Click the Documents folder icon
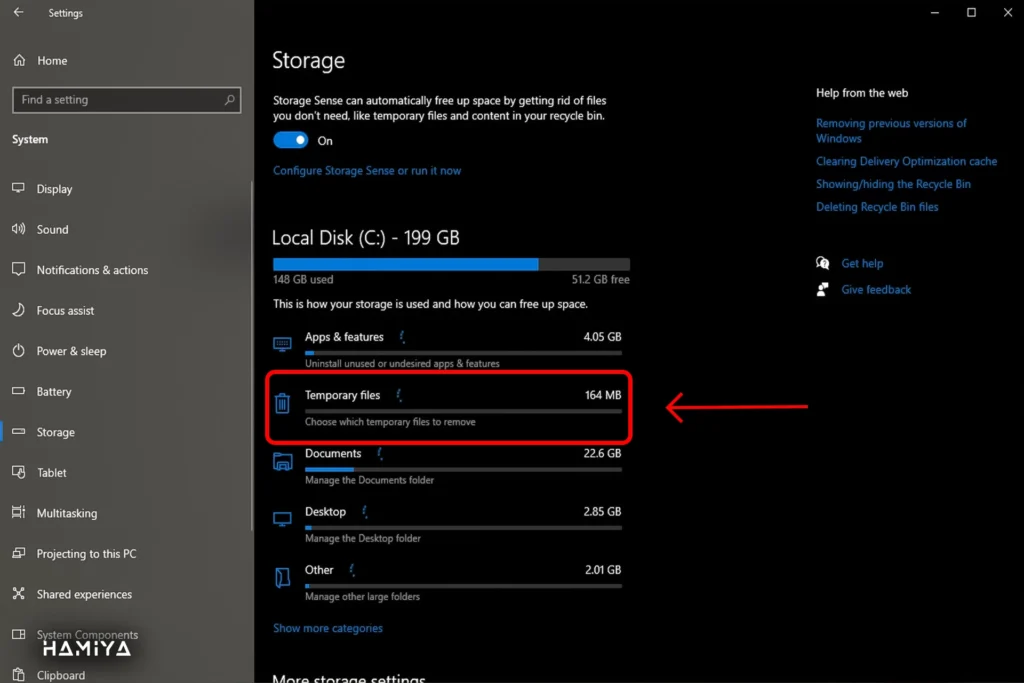The image size is (1024, 683). pos(283,461)
